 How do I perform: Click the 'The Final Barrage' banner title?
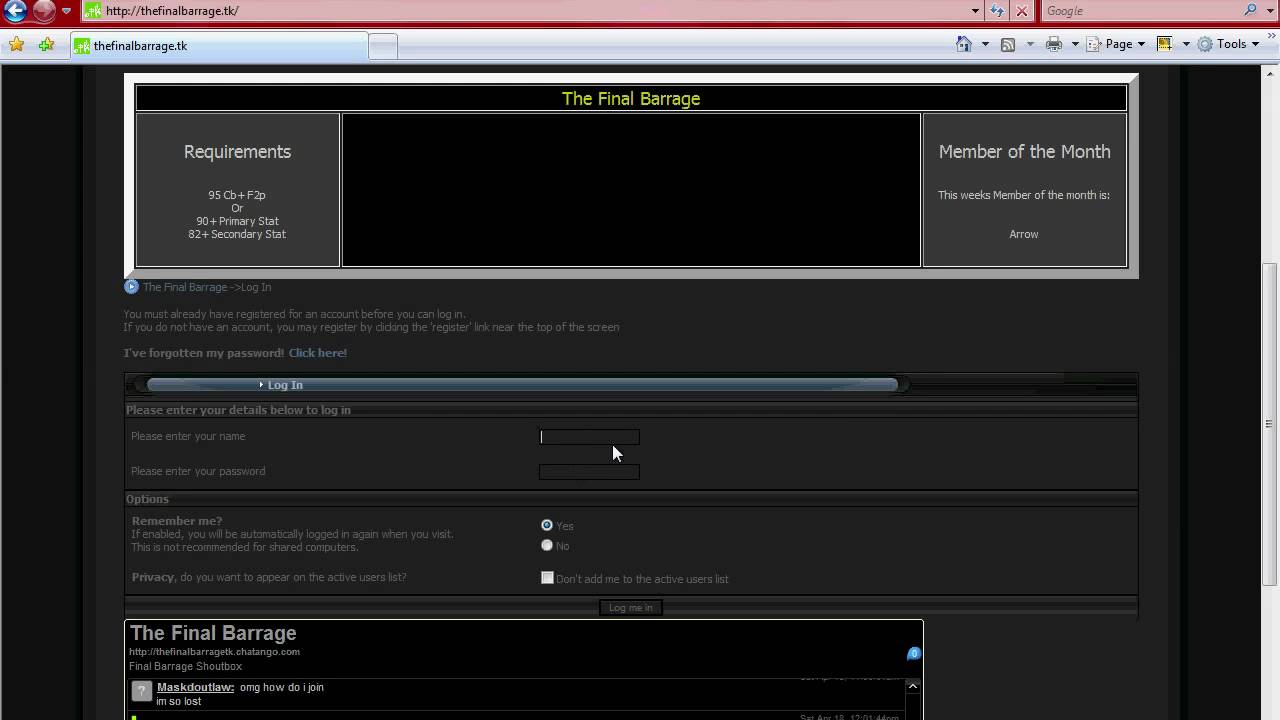pyautogui.click(x=631, y=99)
